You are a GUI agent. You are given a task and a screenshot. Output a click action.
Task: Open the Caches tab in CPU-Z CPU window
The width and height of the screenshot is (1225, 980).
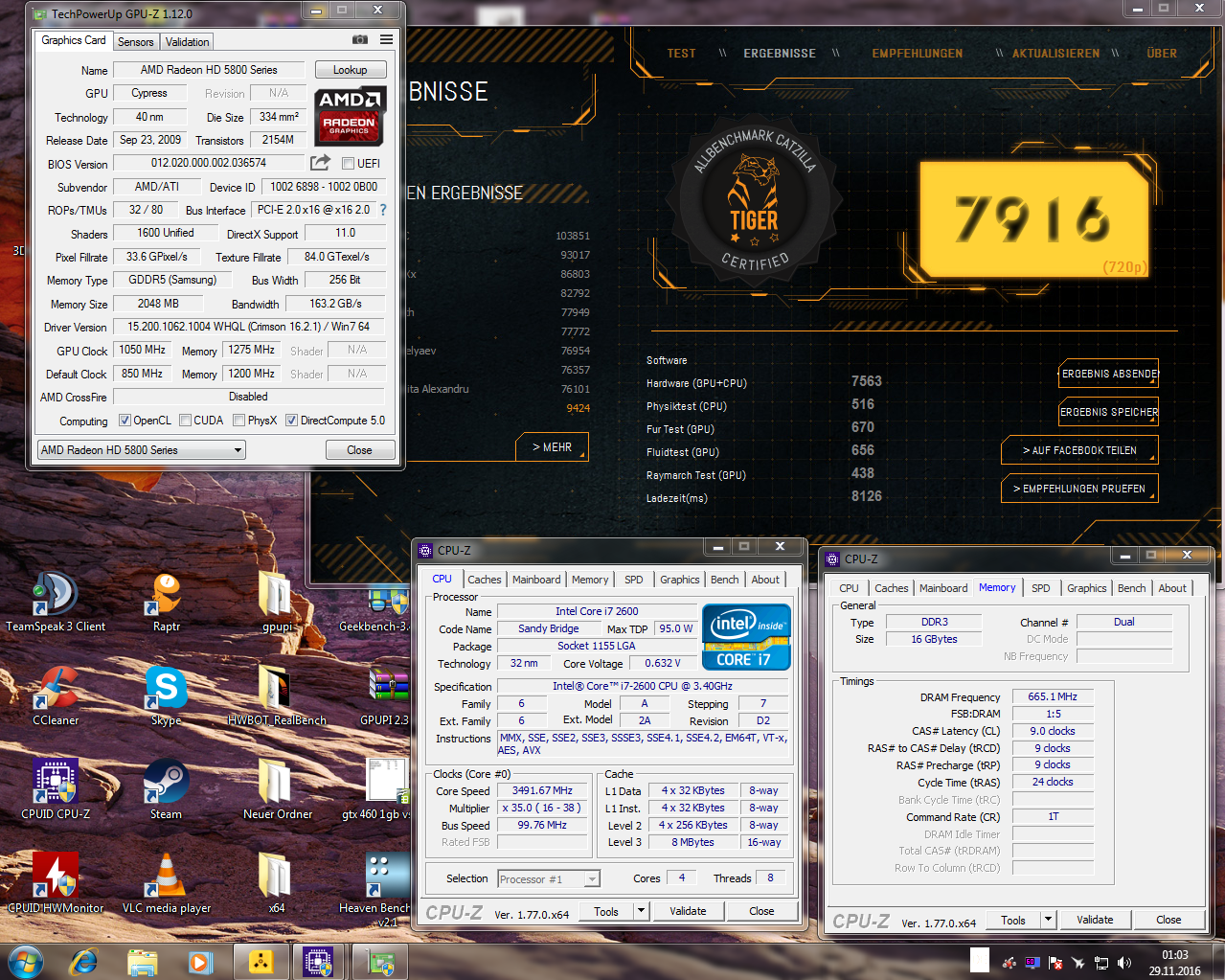(x=485, y=580)
